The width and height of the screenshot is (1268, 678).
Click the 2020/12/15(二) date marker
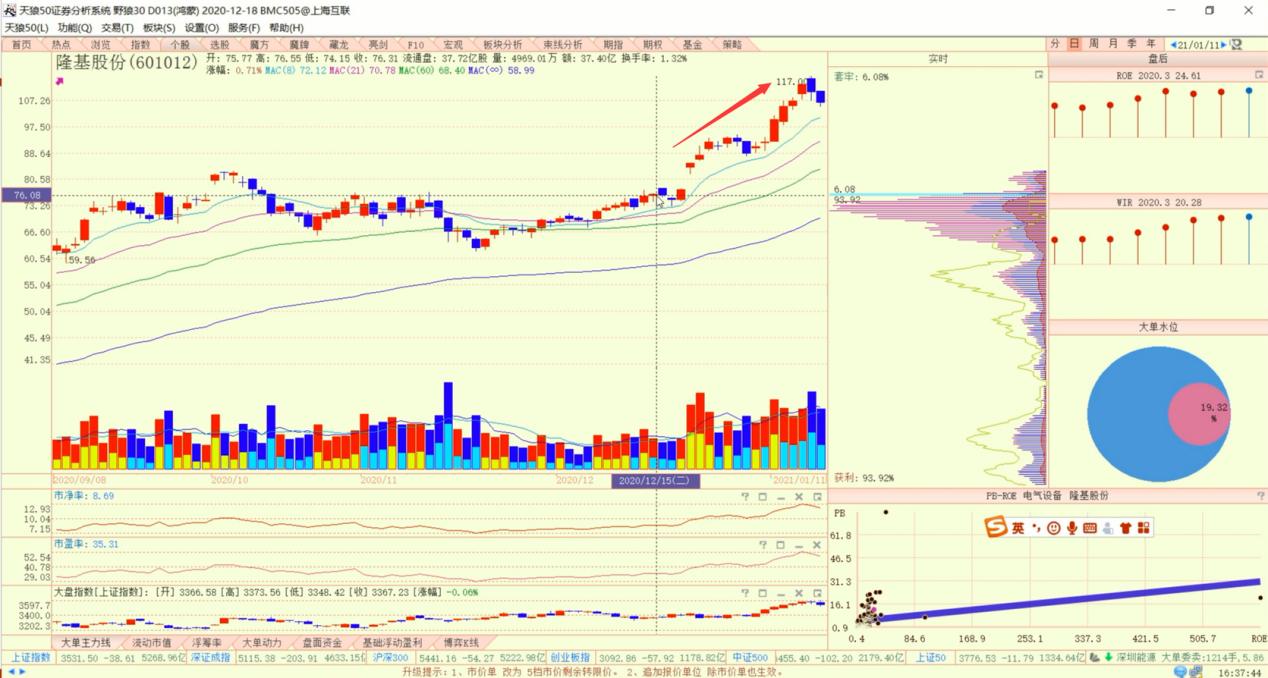656,481
